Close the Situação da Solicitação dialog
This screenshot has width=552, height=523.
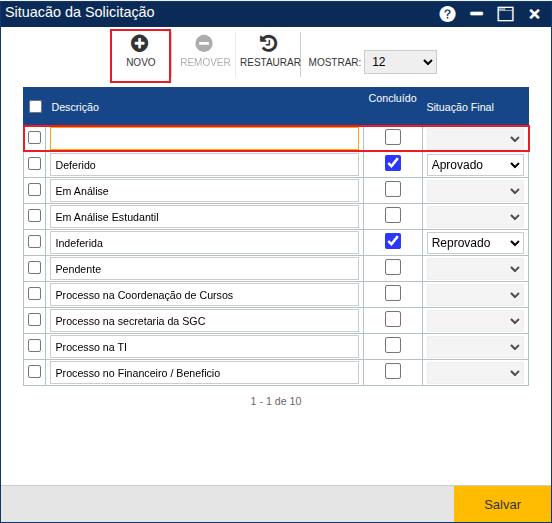[534, 14]
